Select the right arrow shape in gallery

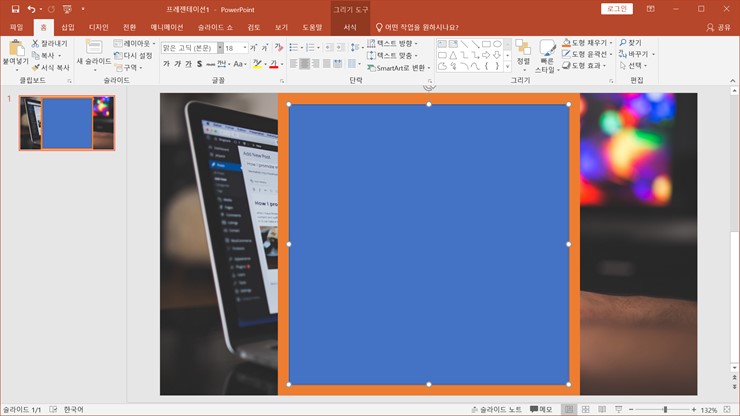tap(486, 55)
